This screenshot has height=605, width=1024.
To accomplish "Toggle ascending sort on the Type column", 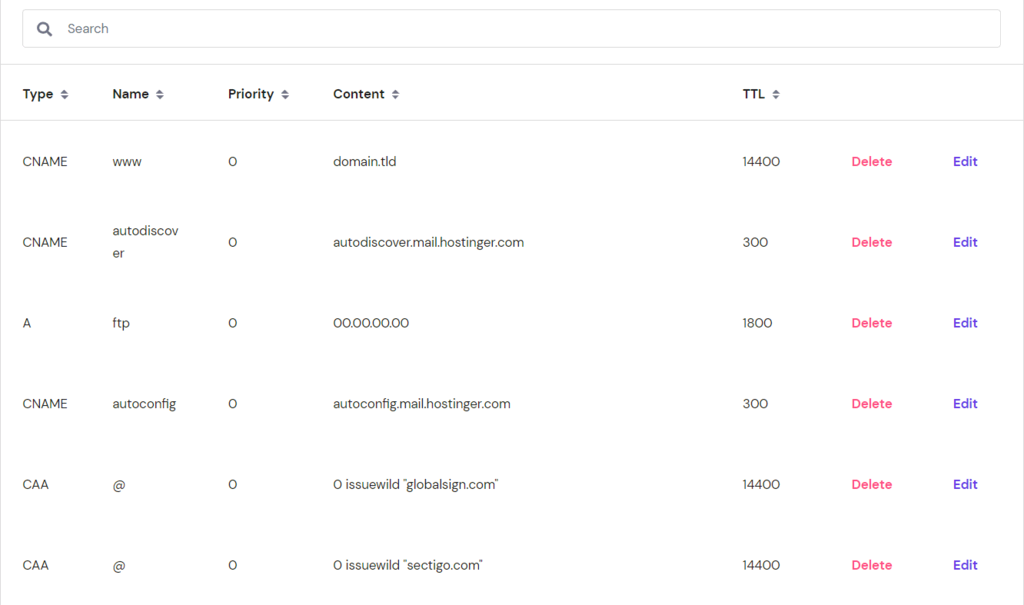I will [x=66, y=93].
